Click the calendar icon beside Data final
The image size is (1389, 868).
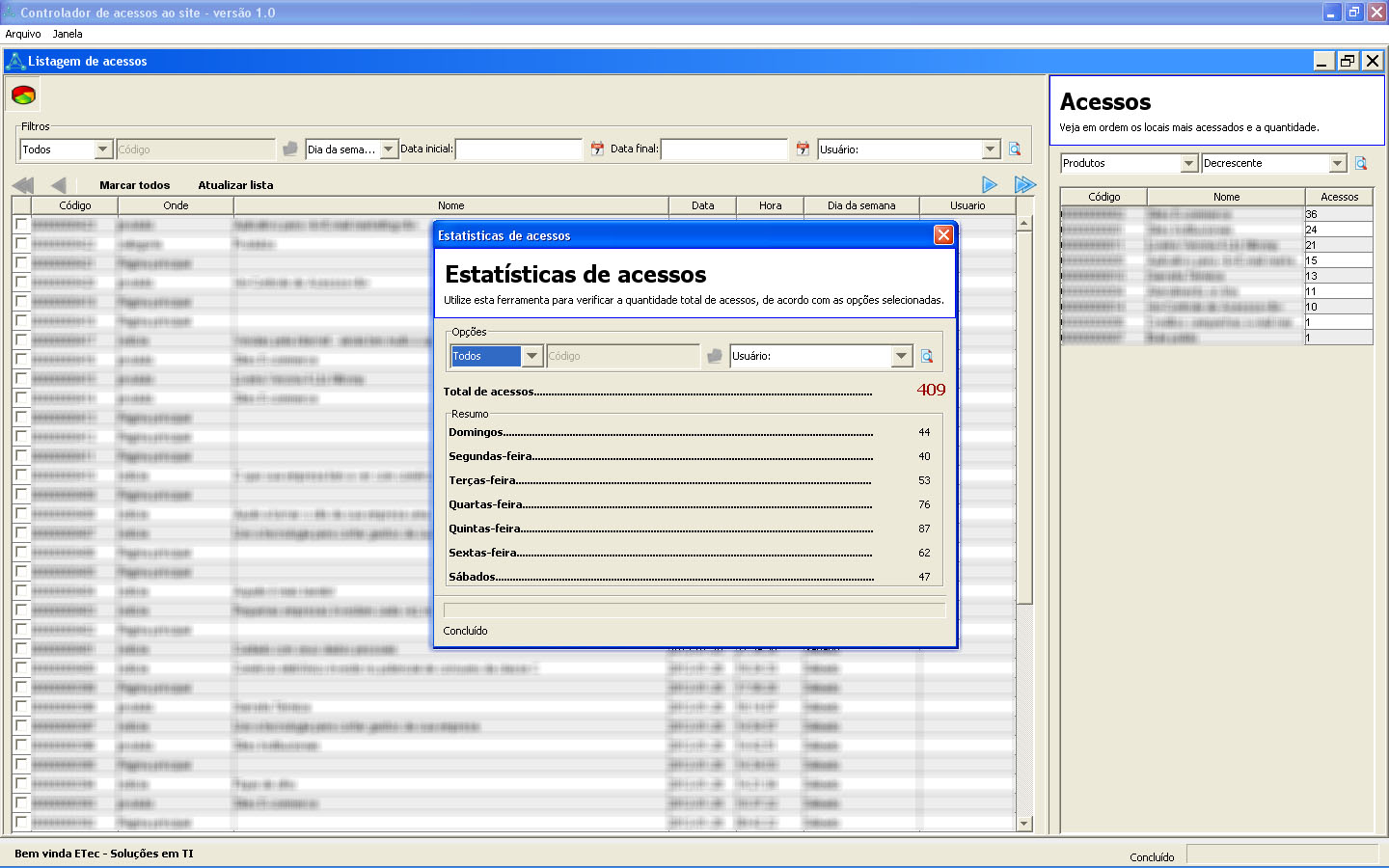point(803,149)
